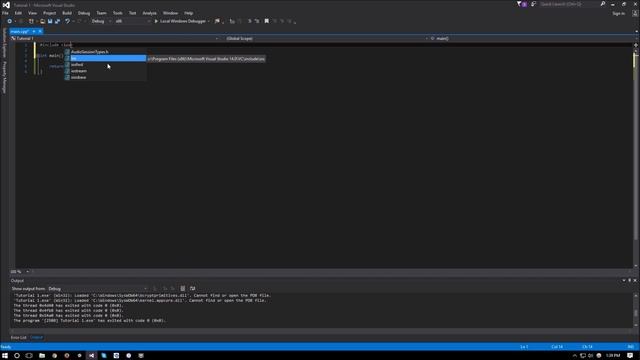The height and width of the screenshot is (360, 640).
Task: Toggle word wrap in the Output panel
Action: pyautogui.click(x=192, y=289)
